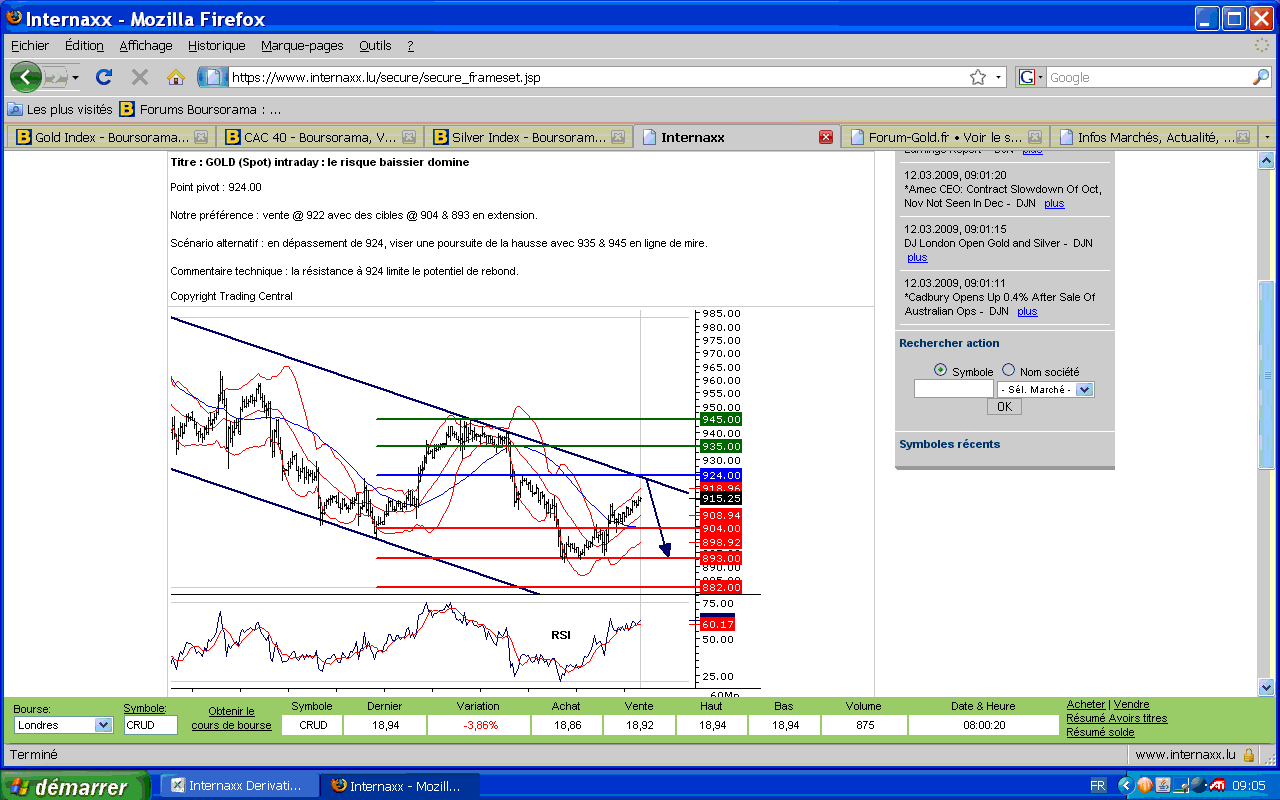The width and height of the screenshot is (1280, 800).
Task: Click the vertical scrollbar thumb
Action: [1266, 375]
